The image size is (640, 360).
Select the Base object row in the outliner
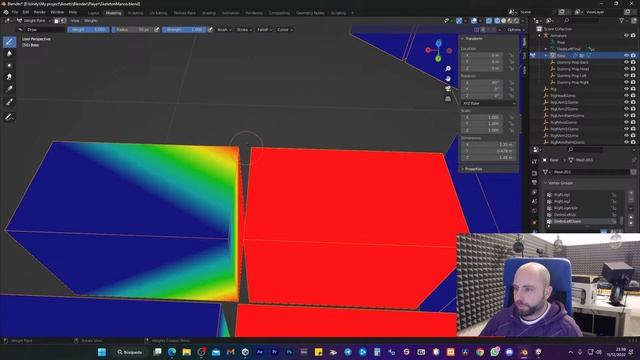[x=584, y=56]
